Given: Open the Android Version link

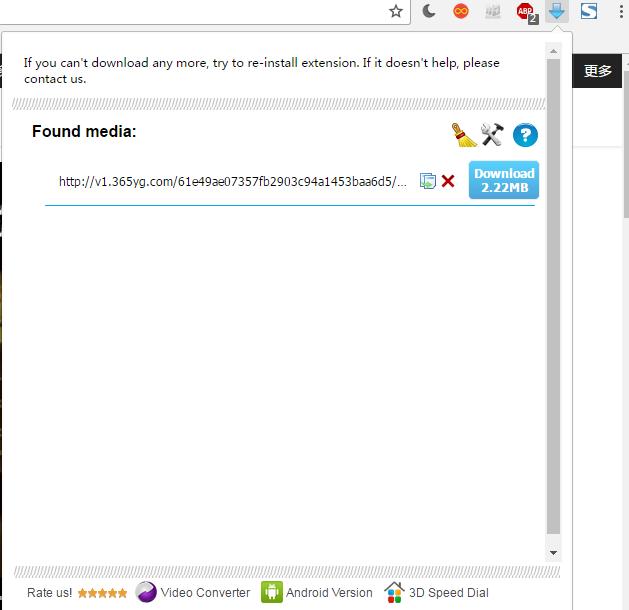Looking at the screenshot, I should (x=329, y=592).
